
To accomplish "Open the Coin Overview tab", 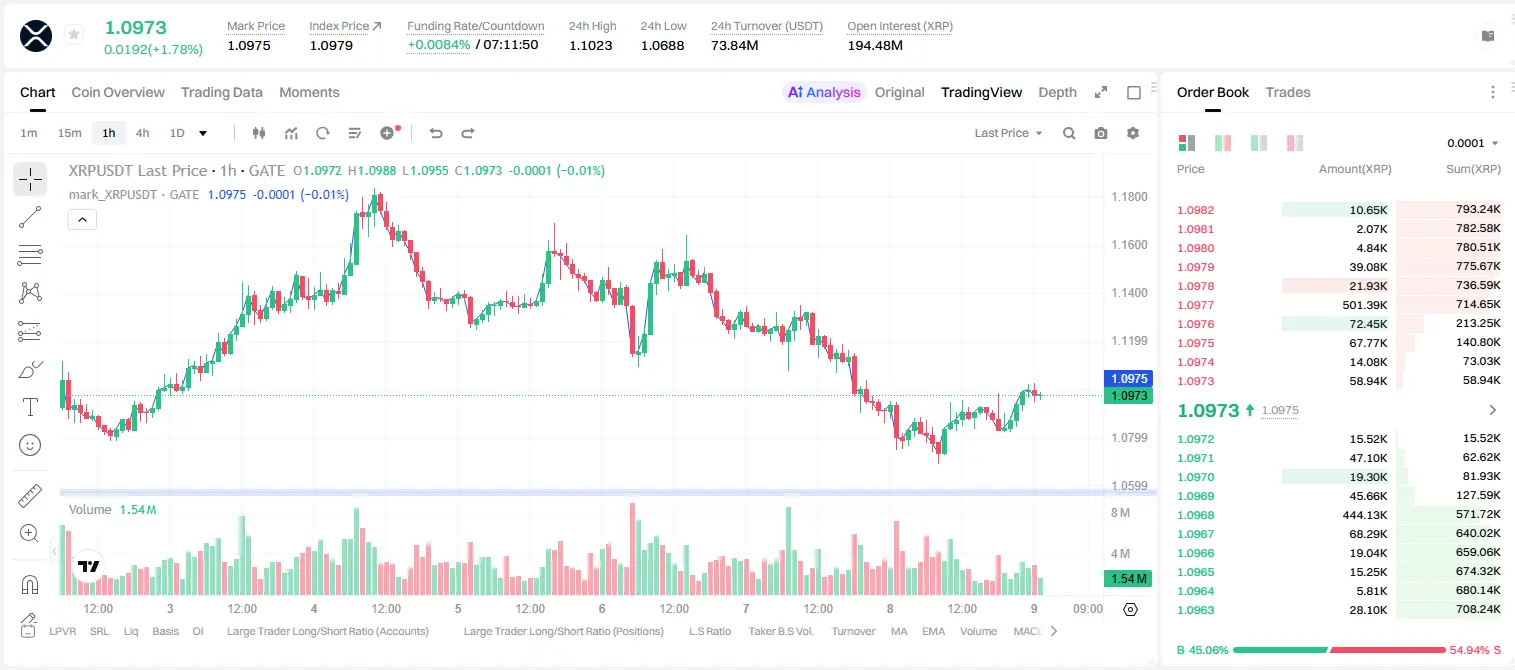I will (x=118, y=92).
